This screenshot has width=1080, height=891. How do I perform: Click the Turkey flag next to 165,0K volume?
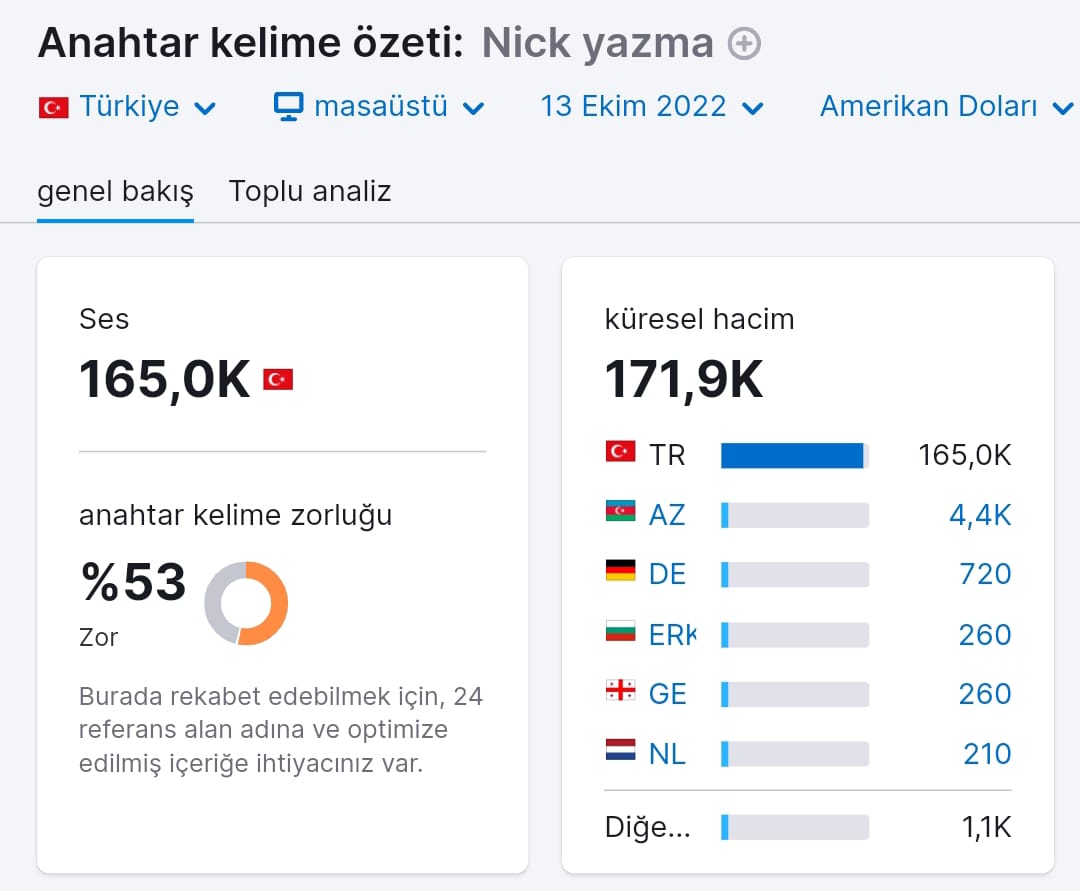tap(278, 379)
